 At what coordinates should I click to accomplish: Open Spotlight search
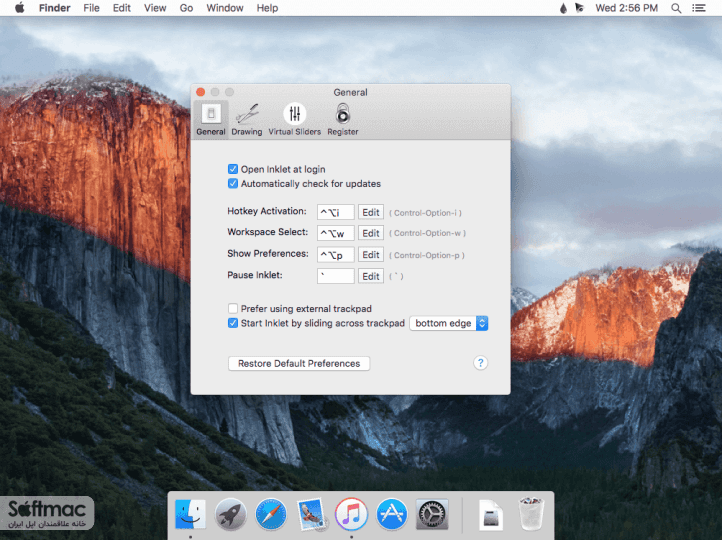tap(676, 8)
